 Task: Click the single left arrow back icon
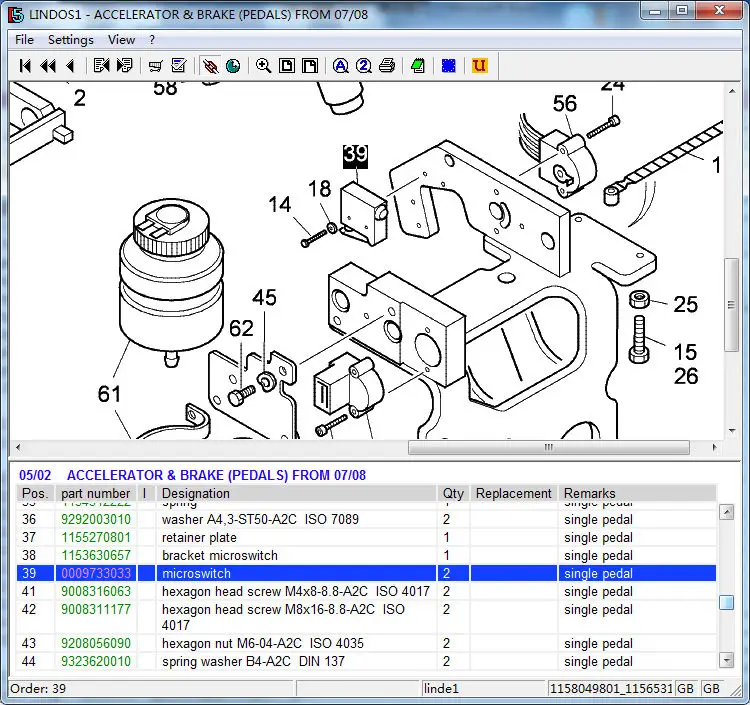(x=70, y=66)
